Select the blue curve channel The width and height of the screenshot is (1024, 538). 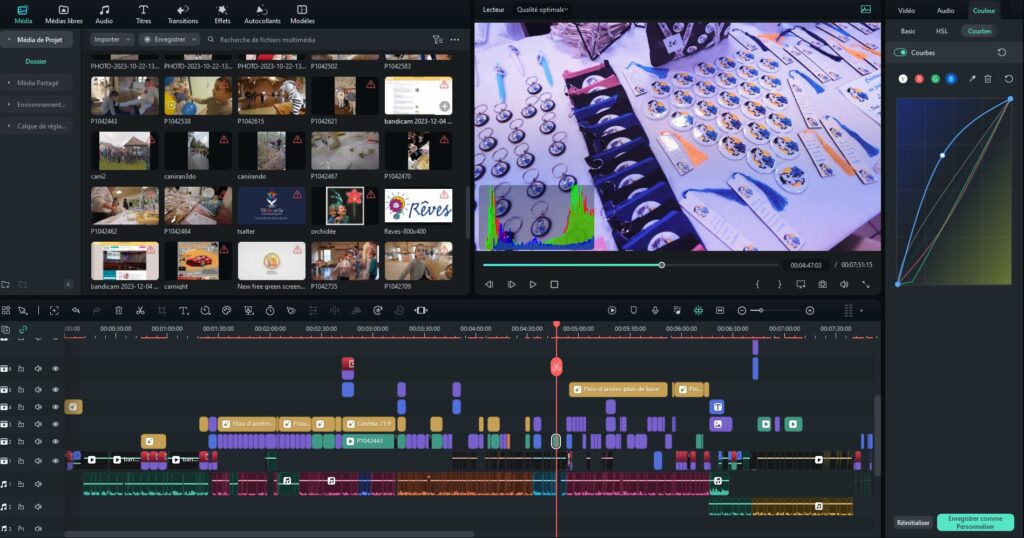click(951, 79)
